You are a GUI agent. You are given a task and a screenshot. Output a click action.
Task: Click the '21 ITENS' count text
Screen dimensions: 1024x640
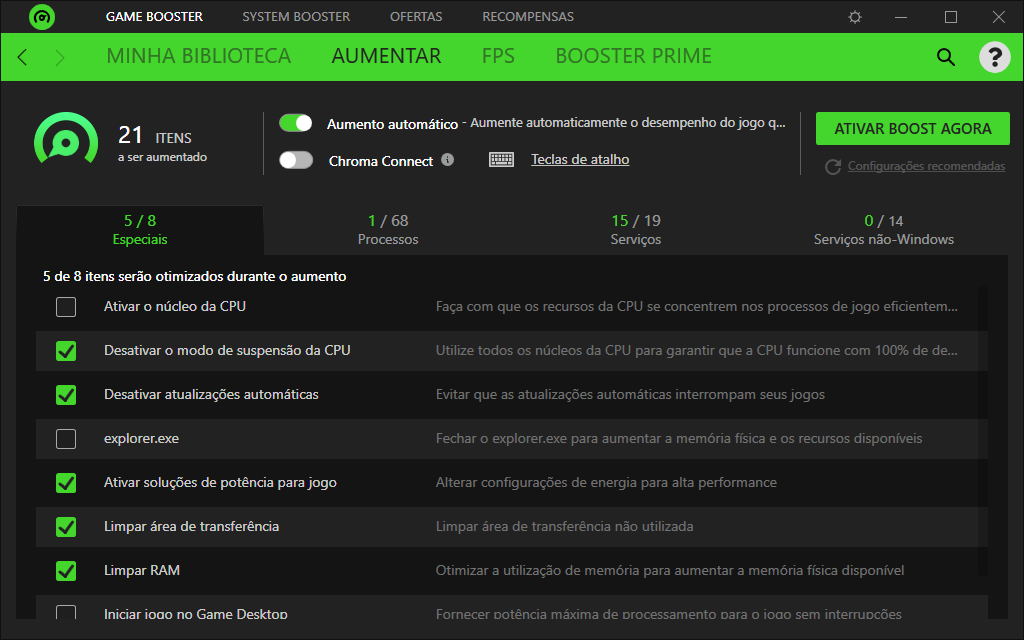[x=155, y=135]
